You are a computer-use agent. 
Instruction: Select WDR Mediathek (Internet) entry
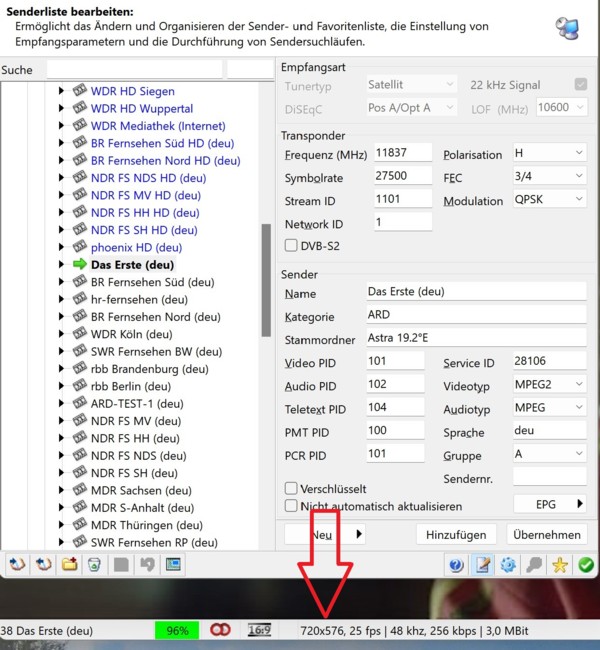click(158, 126)
